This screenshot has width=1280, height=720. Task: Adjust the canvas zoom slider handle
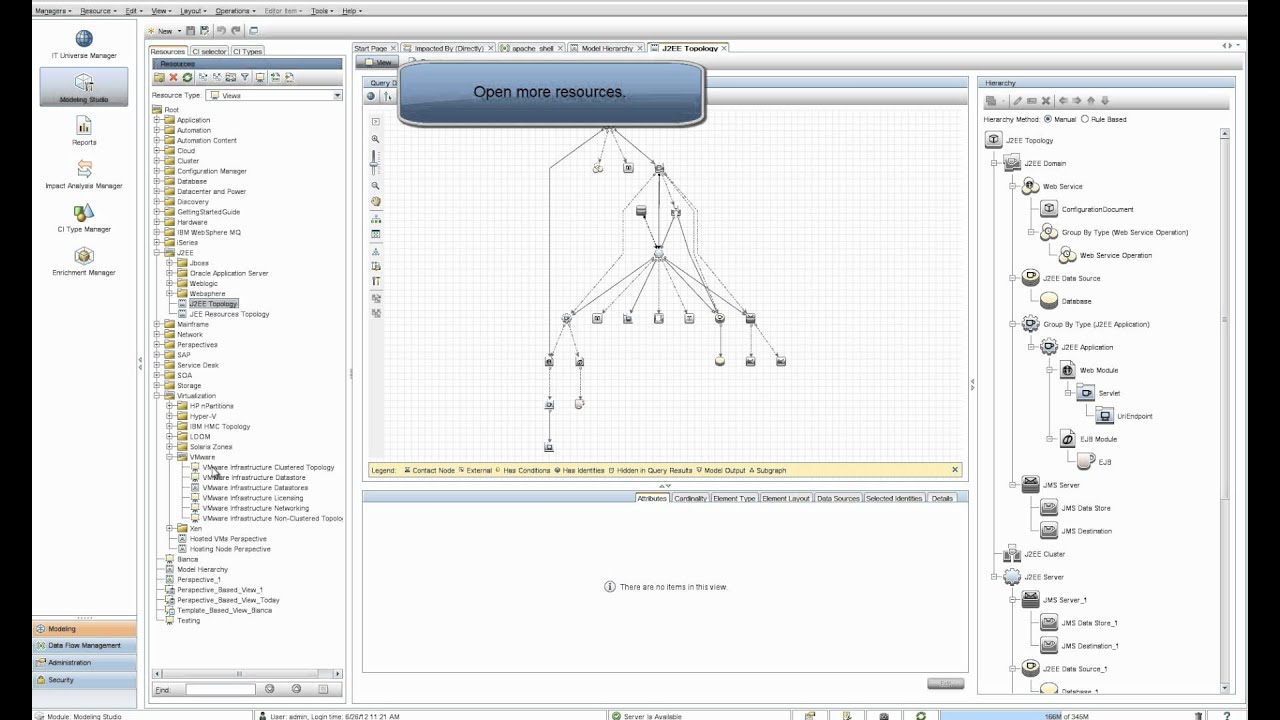[x=376, y=165]
